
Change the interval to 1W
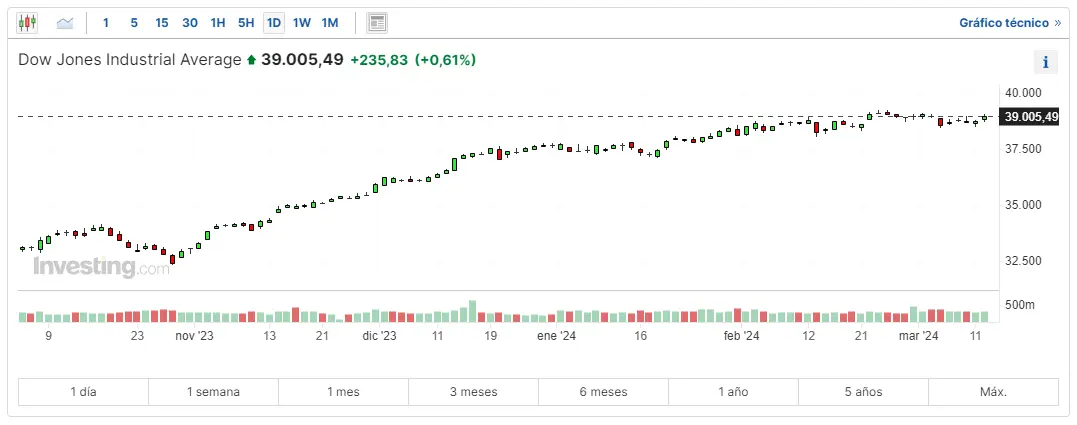click(302, 22)
